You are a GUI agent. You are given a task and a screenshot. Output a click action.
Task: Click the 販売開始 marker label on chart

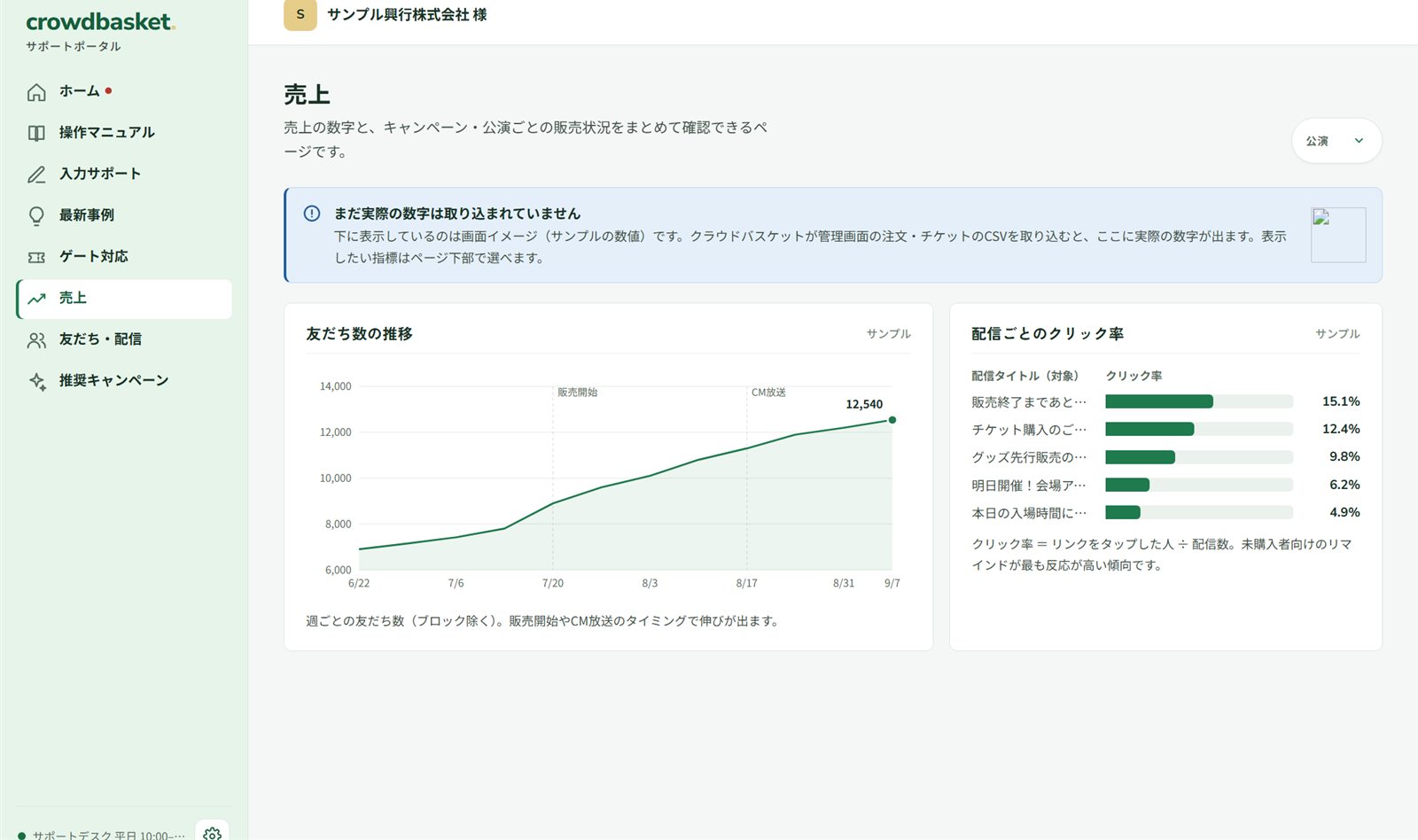[x=577, y=393]
